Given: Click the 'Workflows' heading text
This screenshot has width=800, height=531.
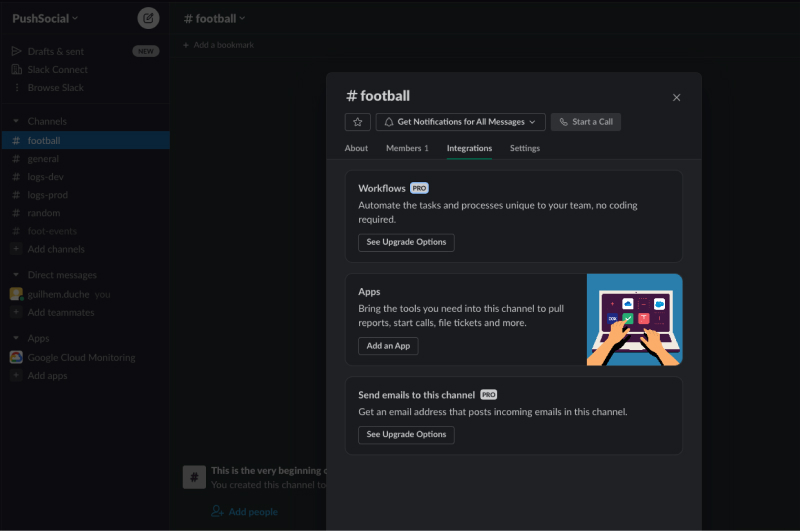Looking at the screenshot, I should (382, 188).
